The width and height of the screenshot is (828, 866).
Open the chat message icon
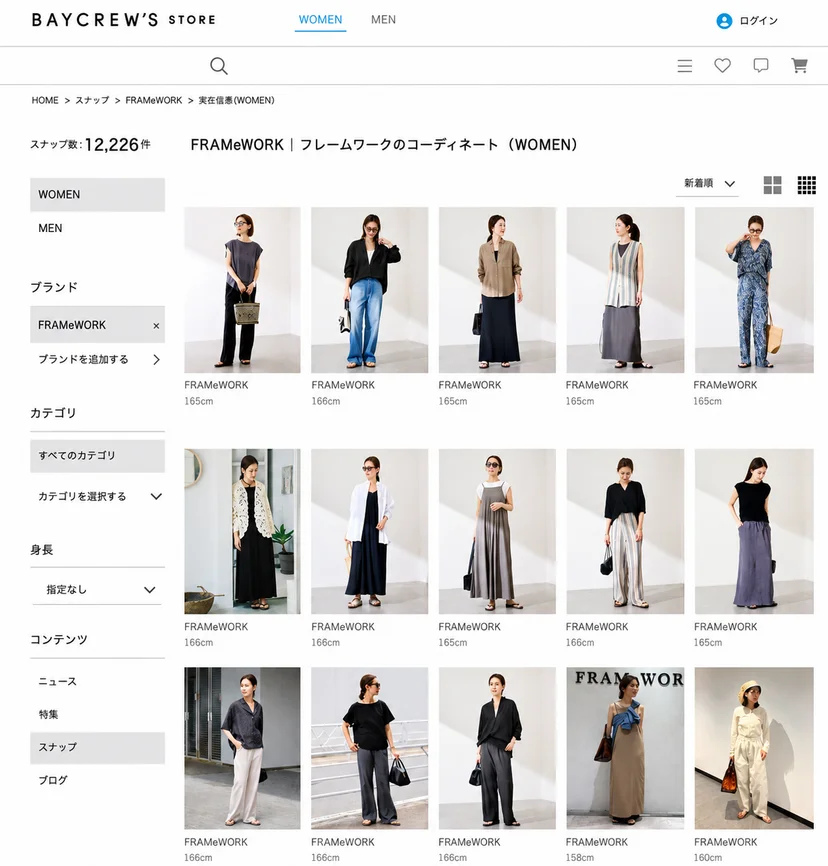tap(761, 66)
